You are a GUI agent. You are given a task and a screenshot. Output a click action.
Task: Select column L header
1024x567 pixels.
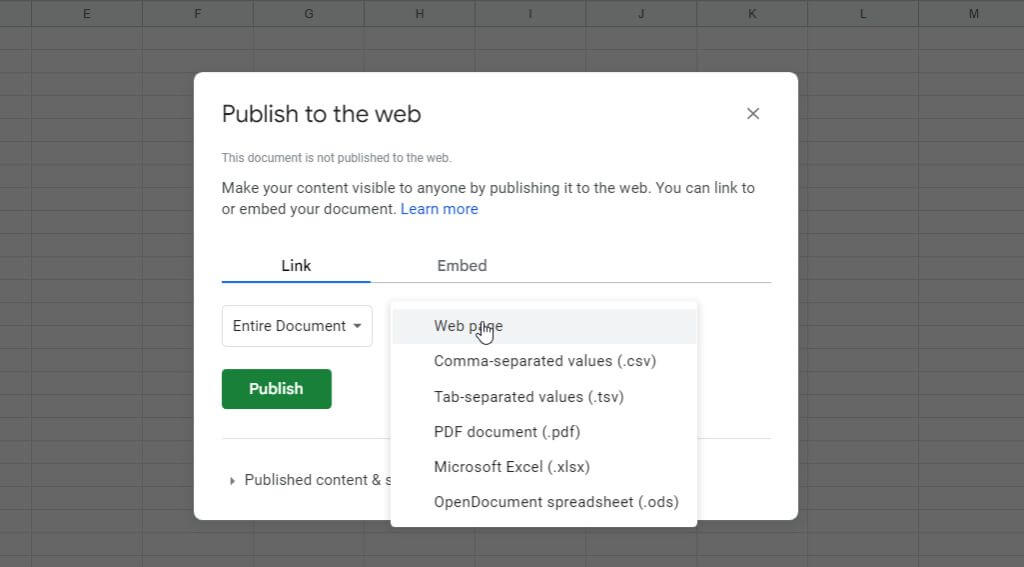pos(862,14)
